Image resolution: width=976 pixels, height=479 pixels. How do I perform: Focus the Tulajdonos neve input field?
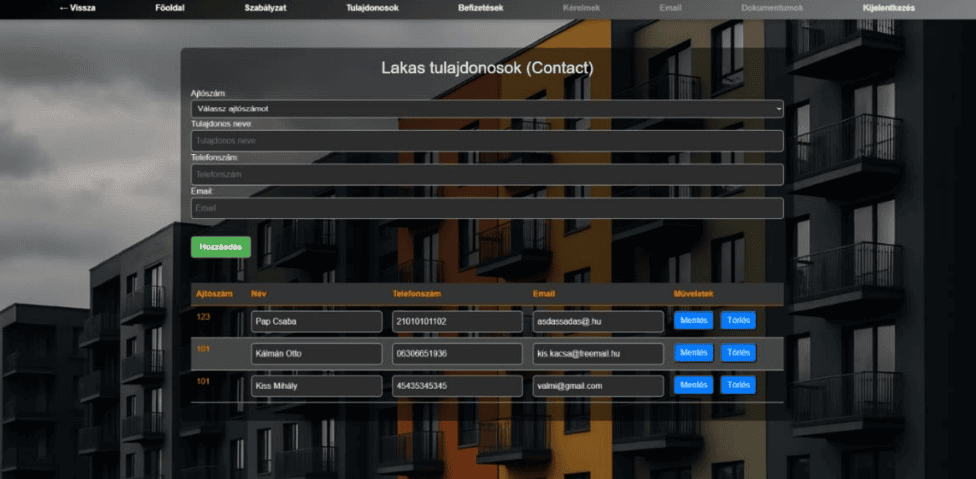click(487, 141)
